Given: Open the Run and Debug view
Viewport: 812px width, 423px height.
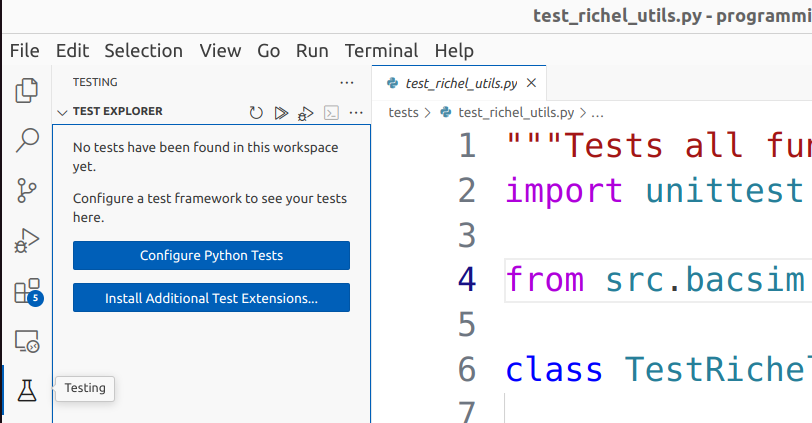Looking at the screenshot, I should (x=26, y=240).
